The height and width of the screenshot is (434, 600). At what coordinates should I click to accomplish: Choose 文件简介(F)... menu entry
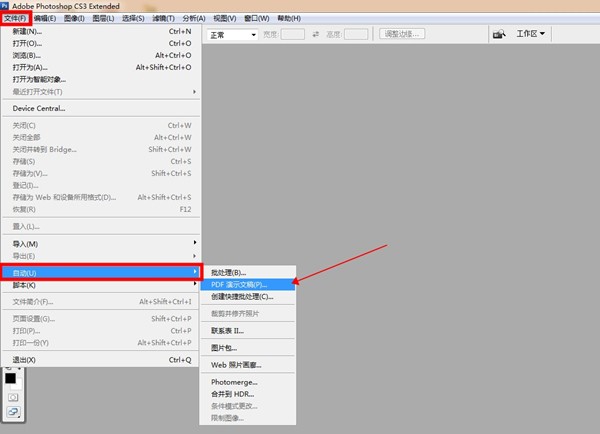click(101, 302)
